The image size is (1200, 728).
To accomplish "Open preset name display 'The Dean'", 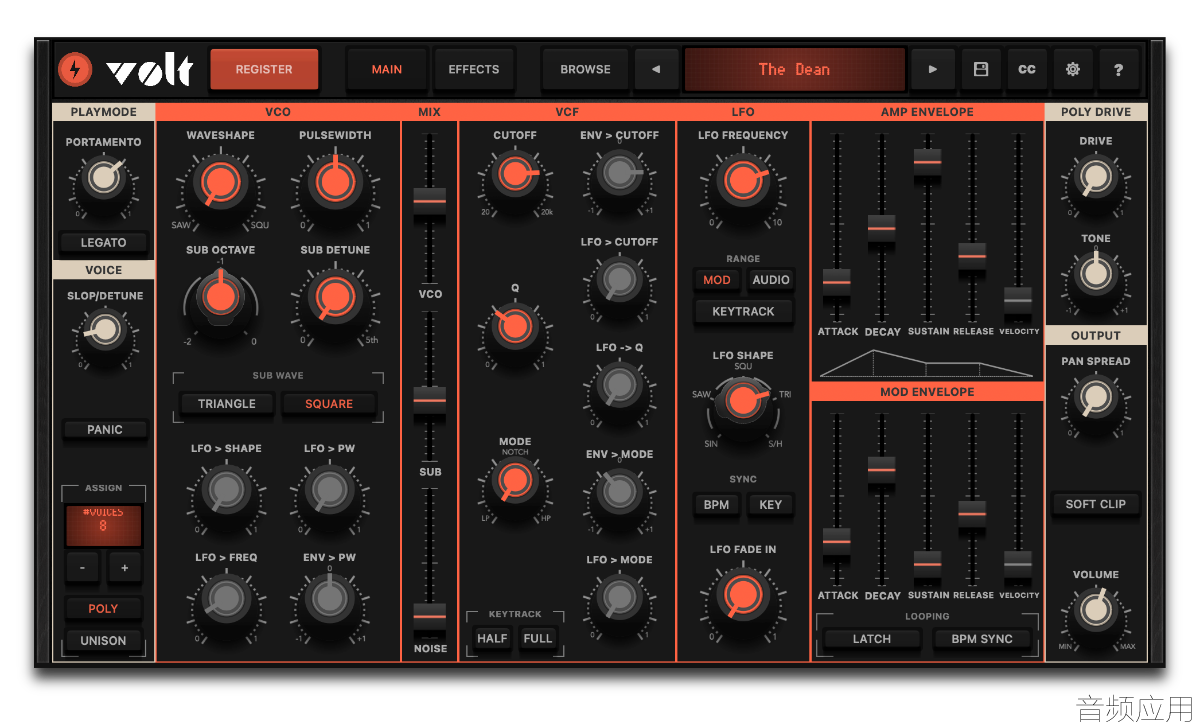I will [x=794, y=70].
